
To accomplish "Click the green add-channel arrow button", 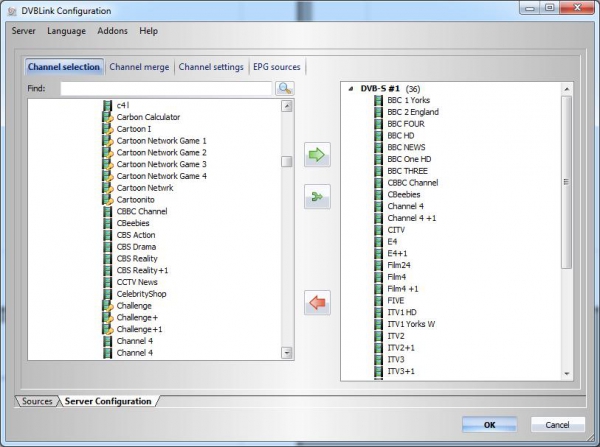I will 317,155.
